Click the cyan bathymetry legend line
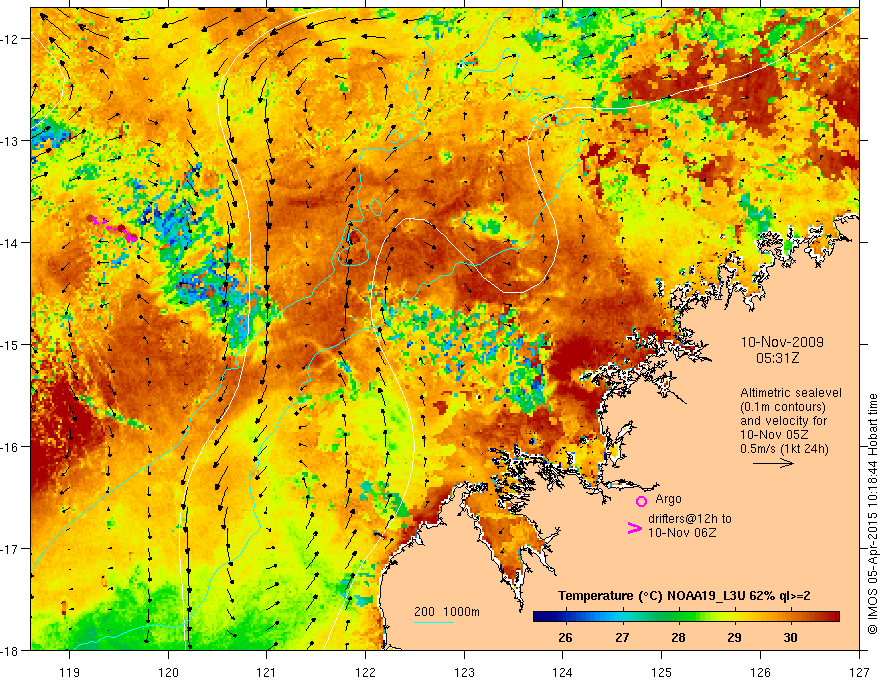Screen dimensions: 880x680 [433, 622]
